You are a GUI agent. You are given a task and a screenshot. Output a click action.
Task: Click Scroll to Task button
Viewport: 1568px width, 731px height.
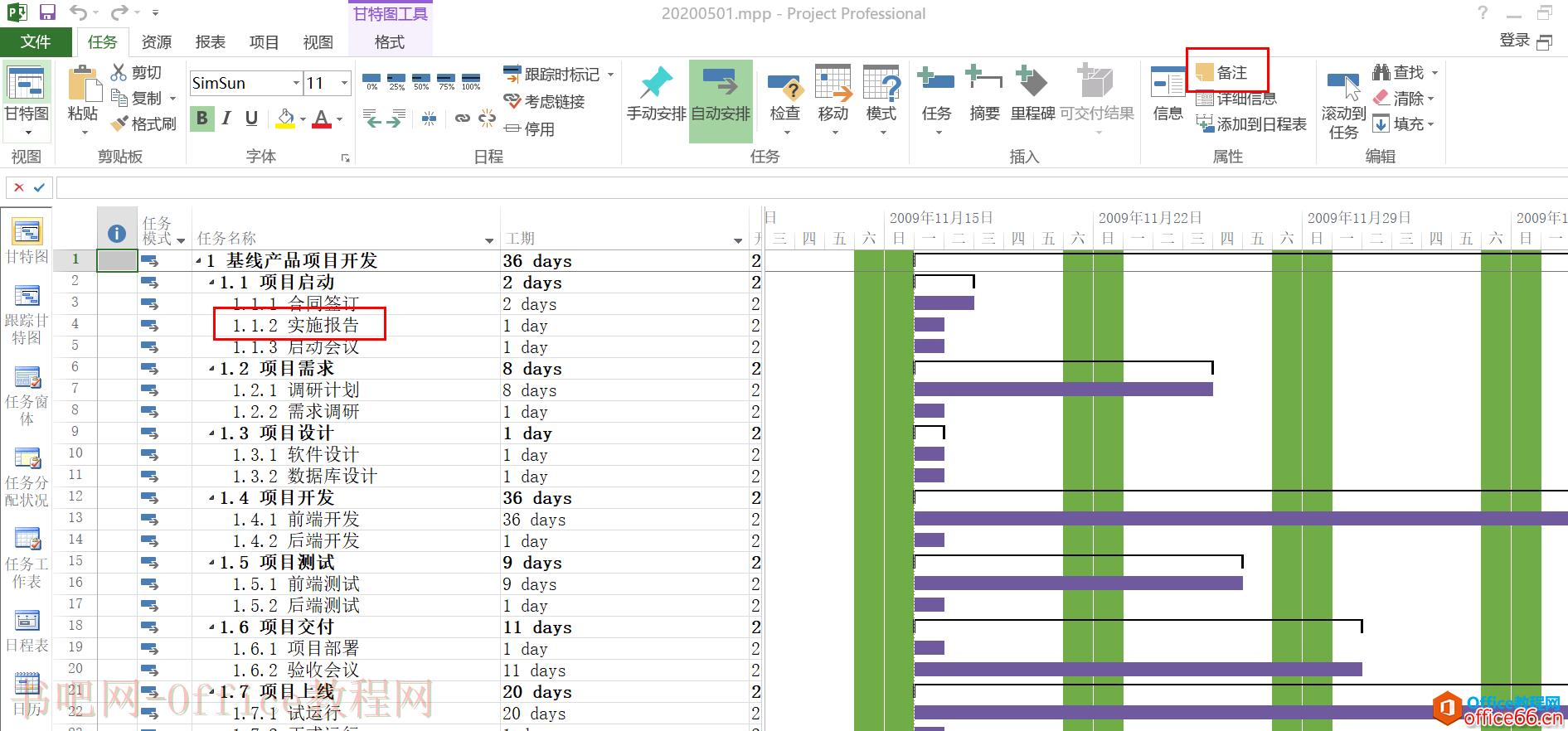pyautogui.click(x=1343, y=104)
